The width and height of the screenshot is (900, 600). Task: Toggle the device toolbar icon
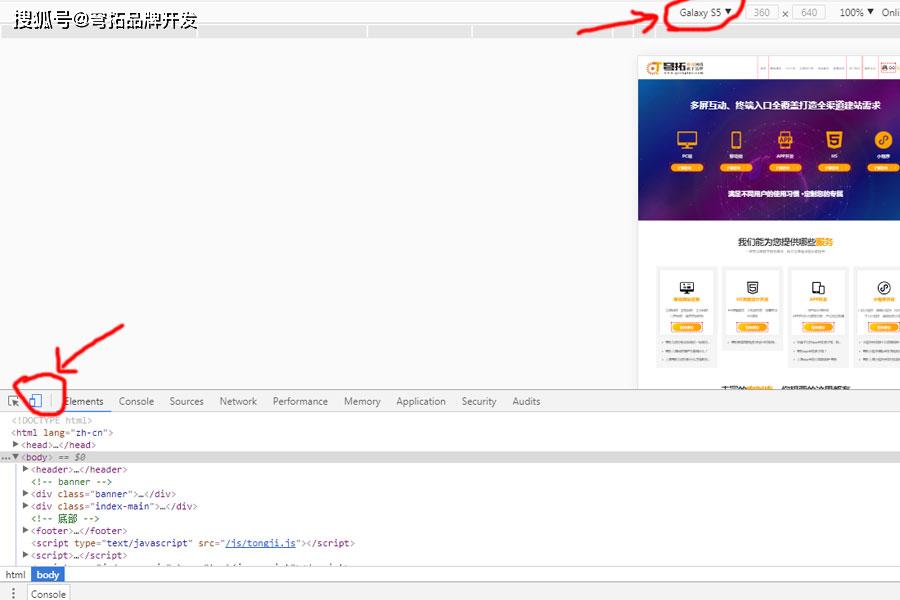pos(36,401)
